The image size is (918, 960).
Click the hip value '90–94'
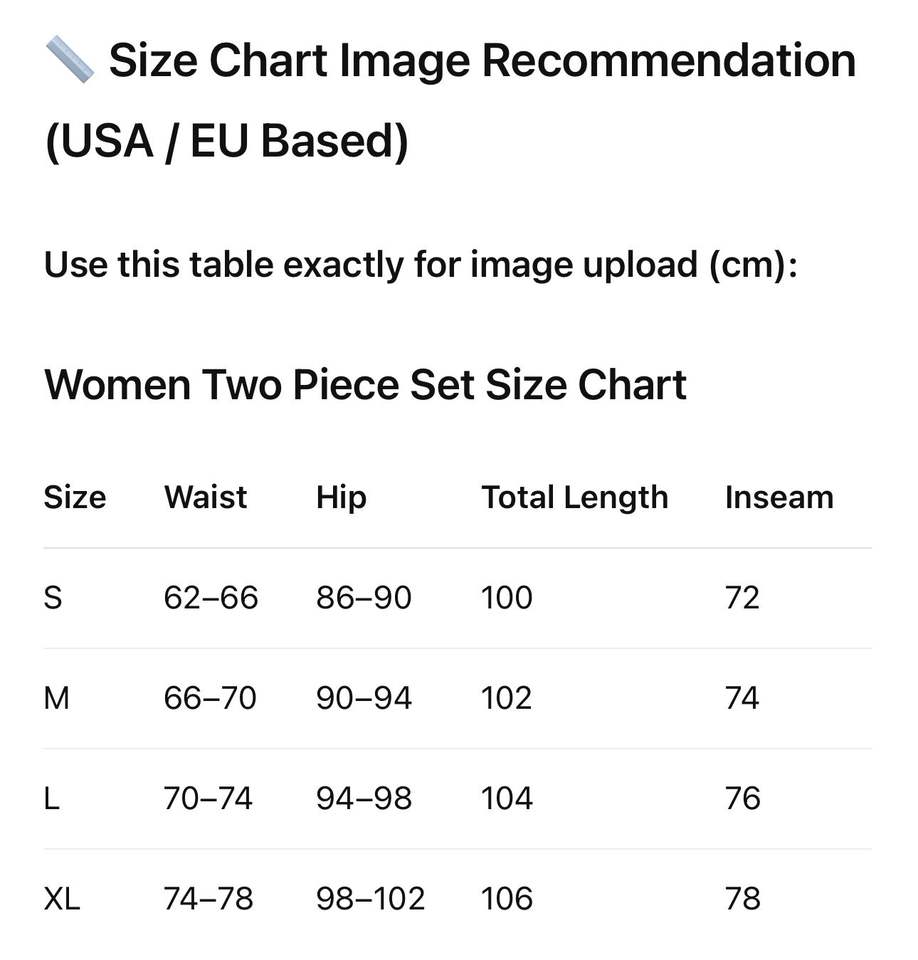[364, 698]
